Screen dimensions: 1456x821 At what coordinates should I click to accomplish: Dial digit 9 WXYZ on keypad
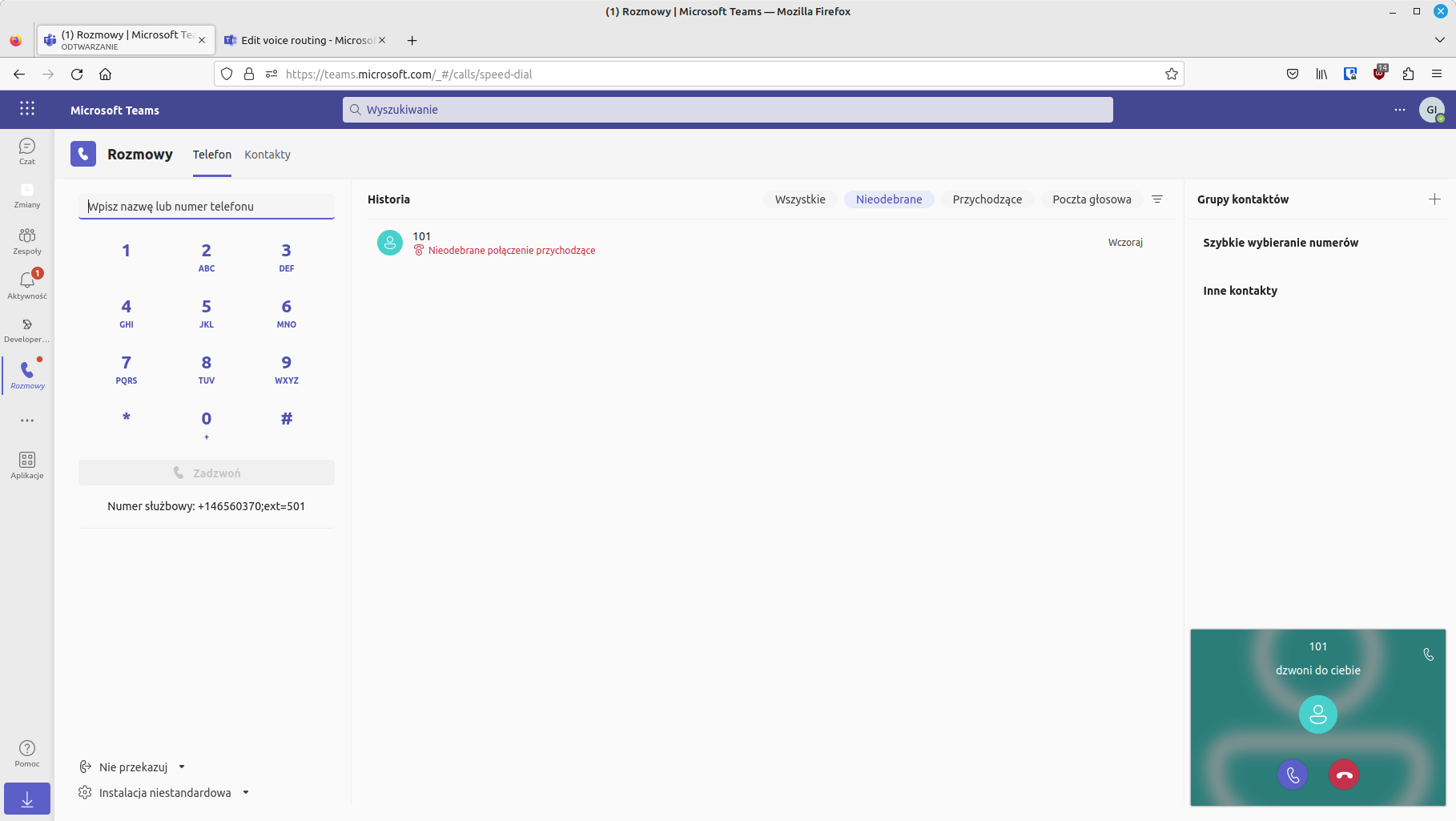pos(287,368)
